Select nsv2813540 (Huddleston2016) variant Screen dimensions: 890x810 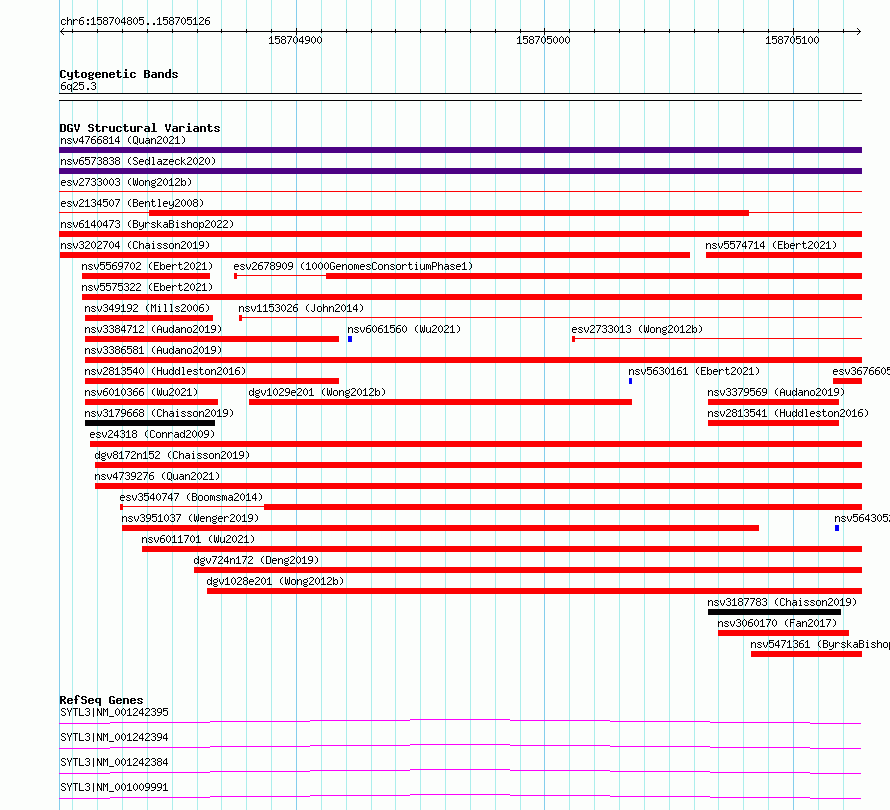coord(165,371)
